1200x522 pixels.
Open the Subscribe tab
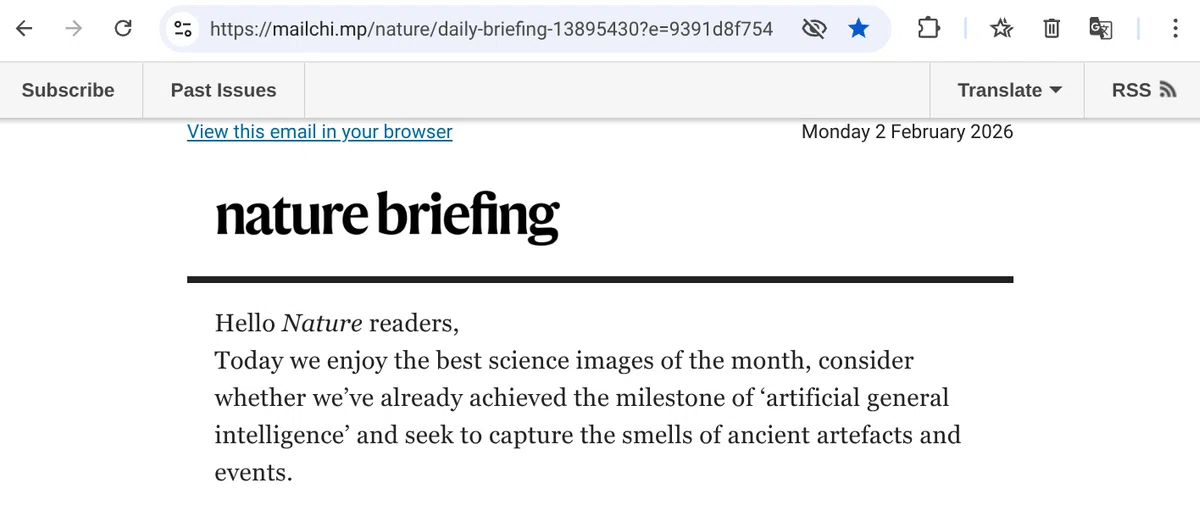coord(68,90)
